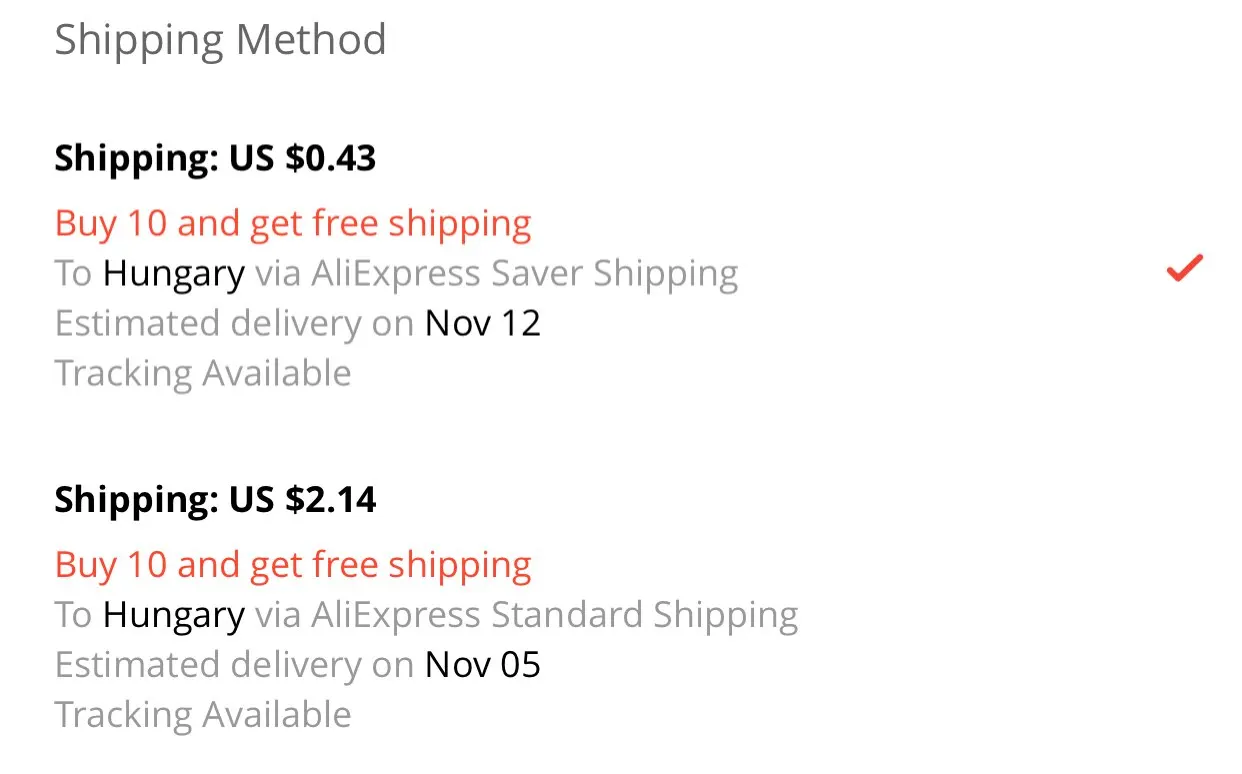Click the word 'Method' in the heading

click(311, 40)
